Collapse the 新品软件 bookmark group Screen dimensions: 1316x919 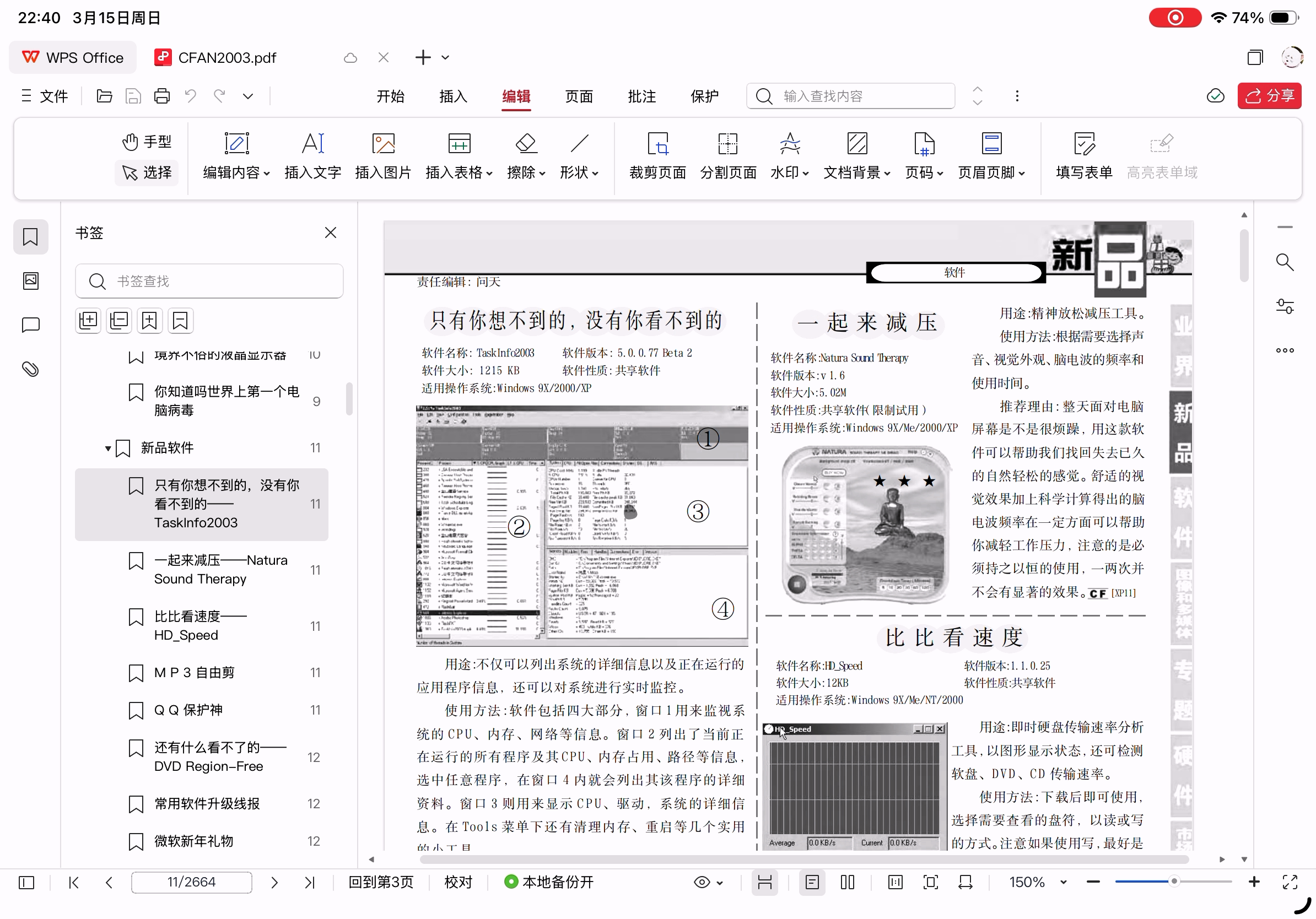(x=108, y=448)
